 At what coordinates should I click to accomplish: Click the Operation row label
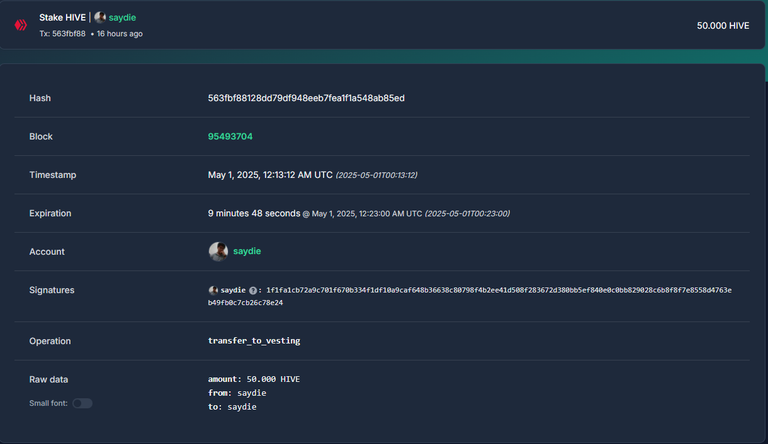click(x=50, y=341)
